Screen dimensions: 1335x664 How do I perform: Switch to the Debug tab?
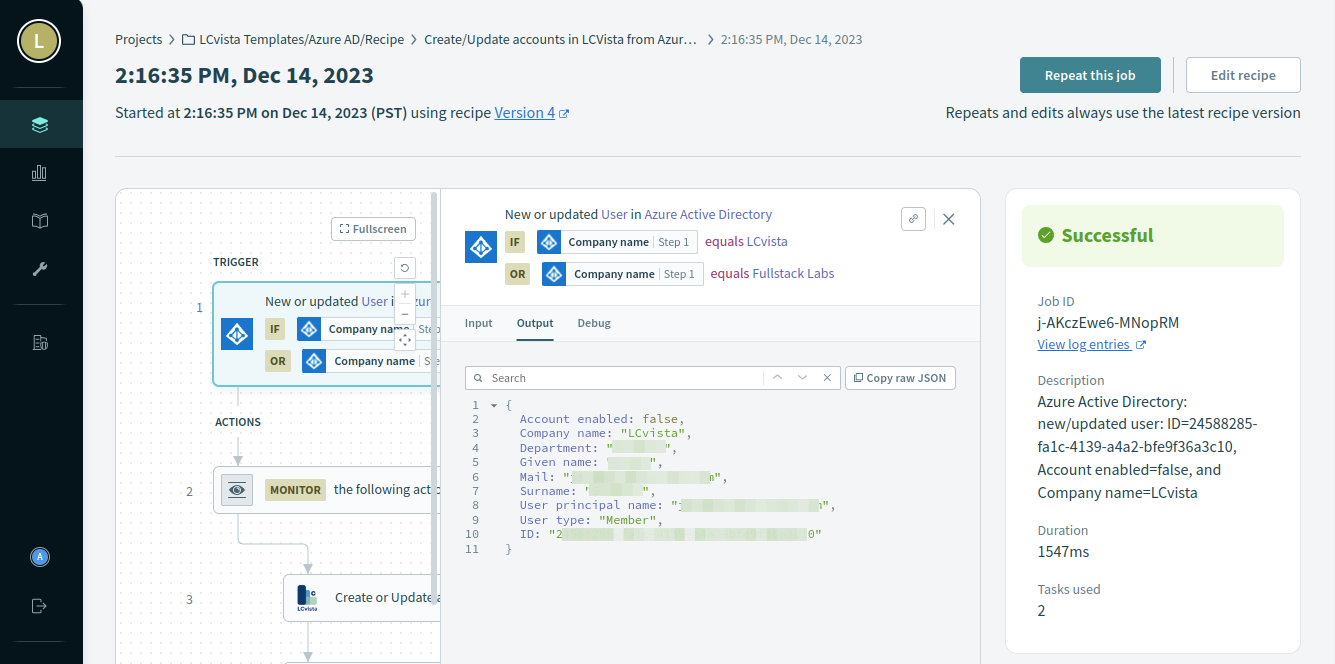click(x=594, y=323)
